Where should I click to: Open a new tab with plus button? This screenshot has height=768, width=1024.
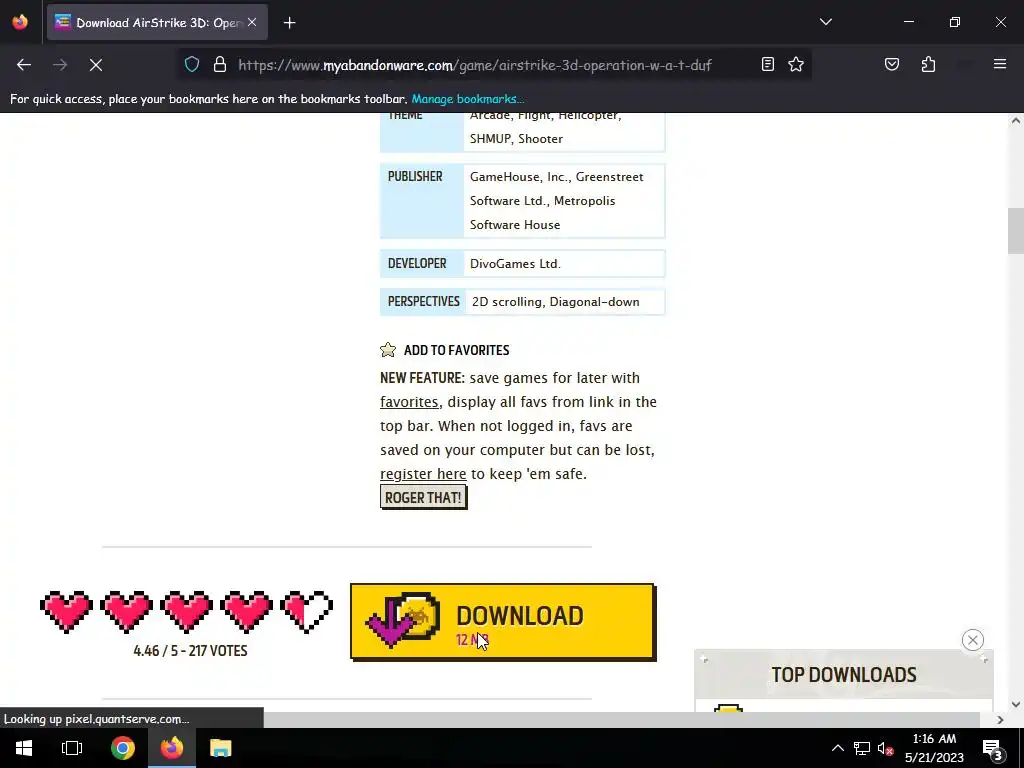[x=289, y=23]
